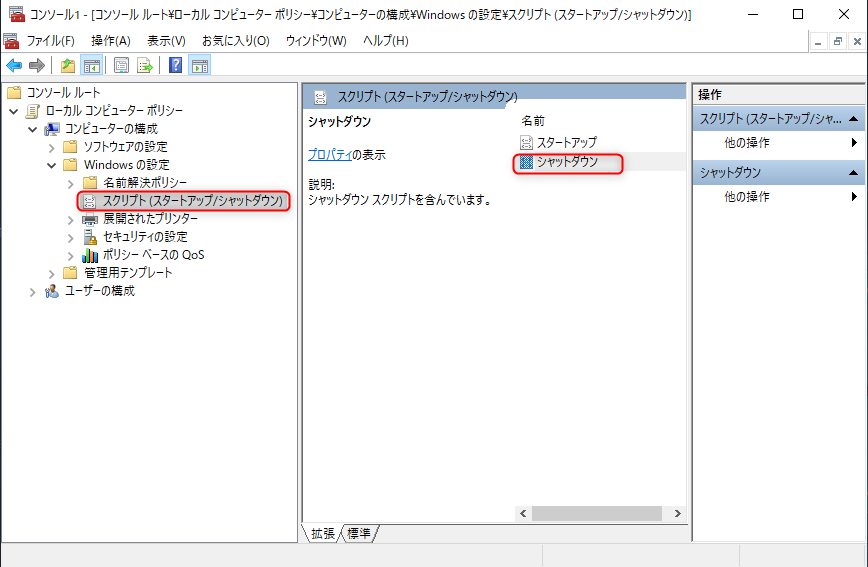868x567 pixels.
Task: Toggle action pane toolbar icon
Action: [x=199, y=65]
